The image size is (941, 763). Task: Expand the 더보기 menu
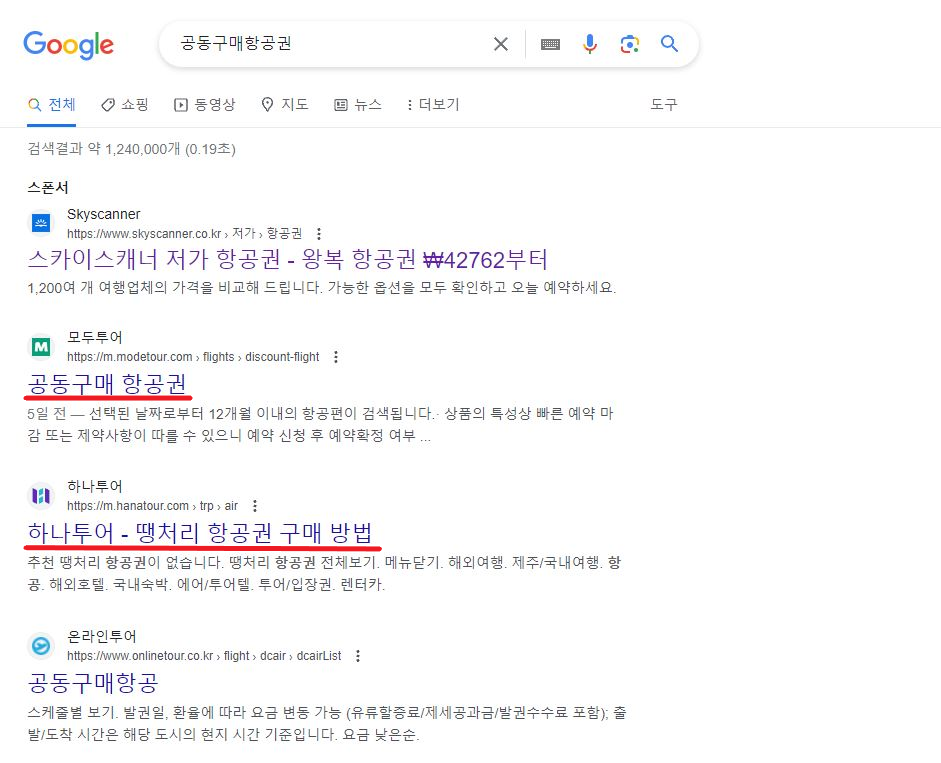coord(433,105)
